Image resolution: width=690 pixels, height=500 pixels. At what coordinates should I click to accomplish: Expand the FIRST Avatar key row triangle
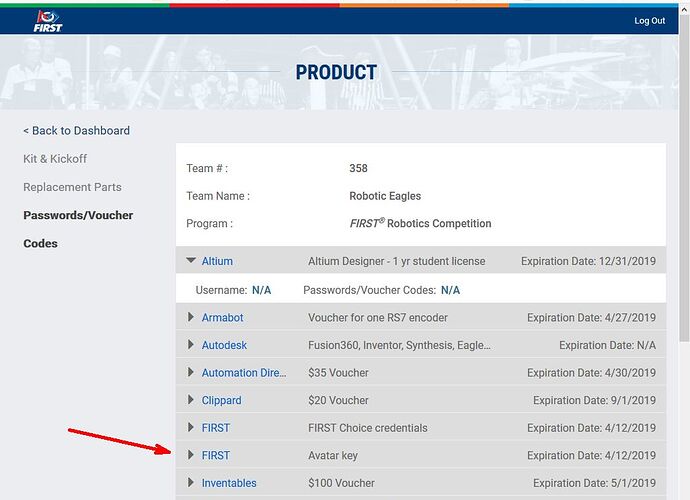(191, 455)
